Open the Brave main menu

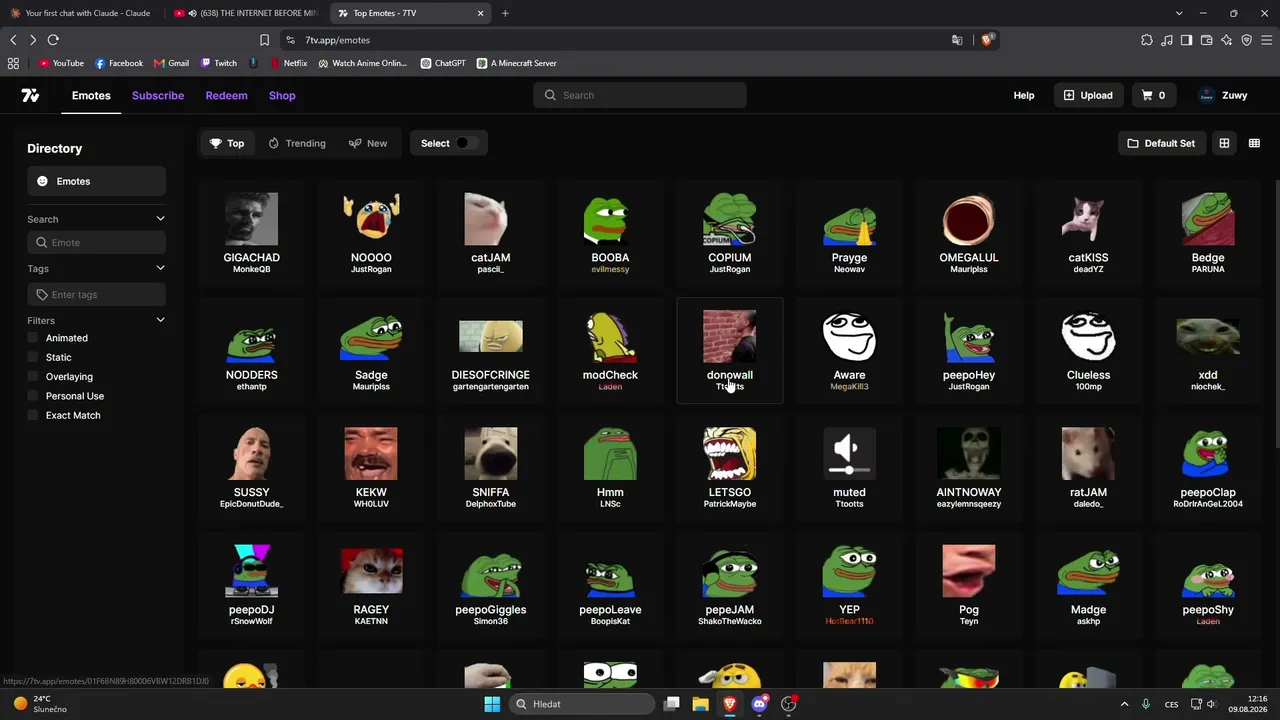1267,40
